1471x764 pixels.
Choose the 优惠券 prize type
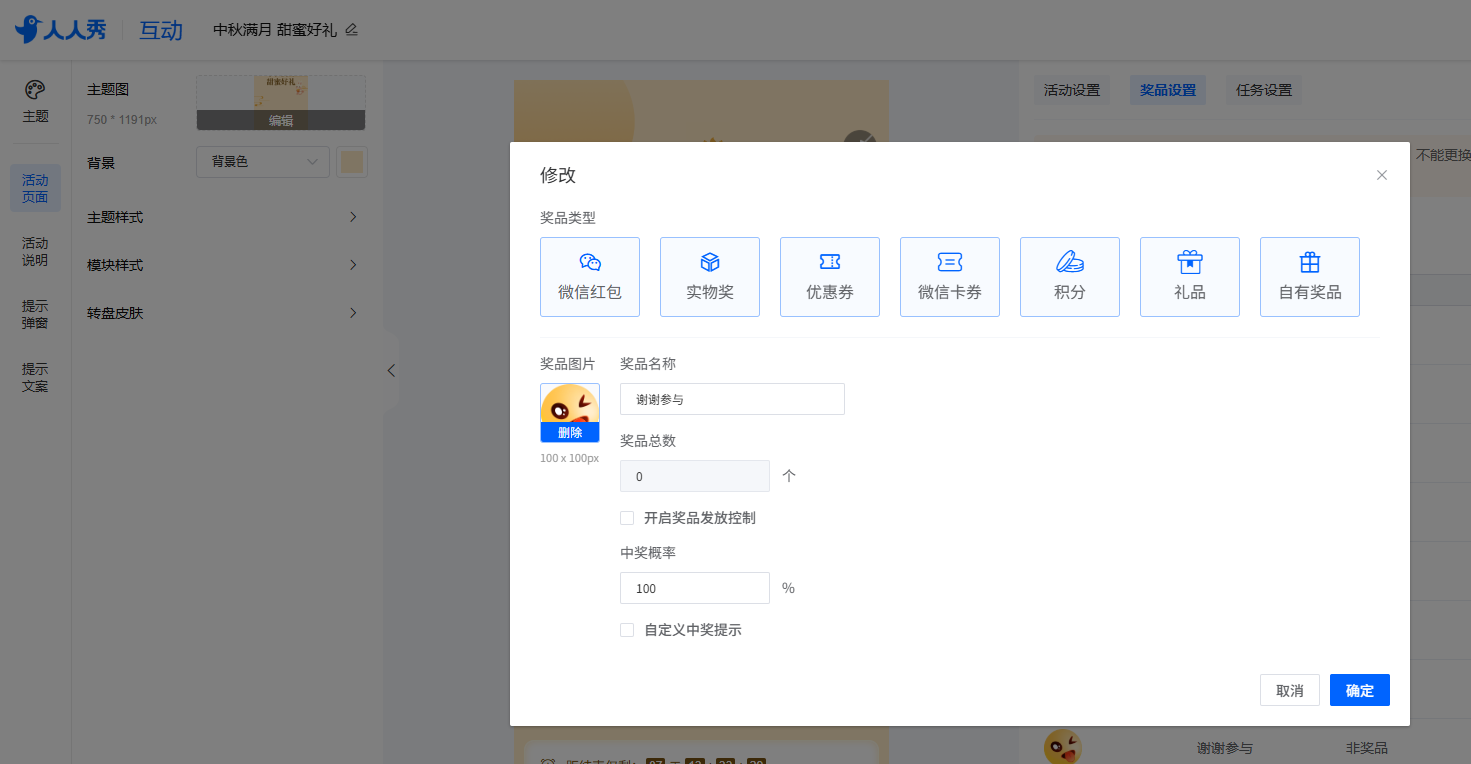(x=830, y=277)
